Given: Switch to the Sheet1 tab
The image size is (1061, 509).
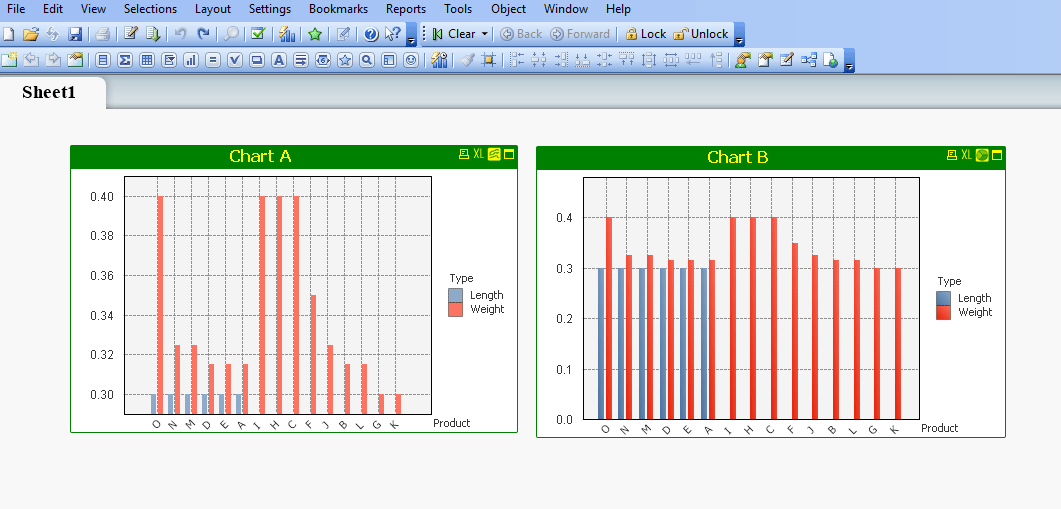Looking at the screenshot, I should click(49, 92).
